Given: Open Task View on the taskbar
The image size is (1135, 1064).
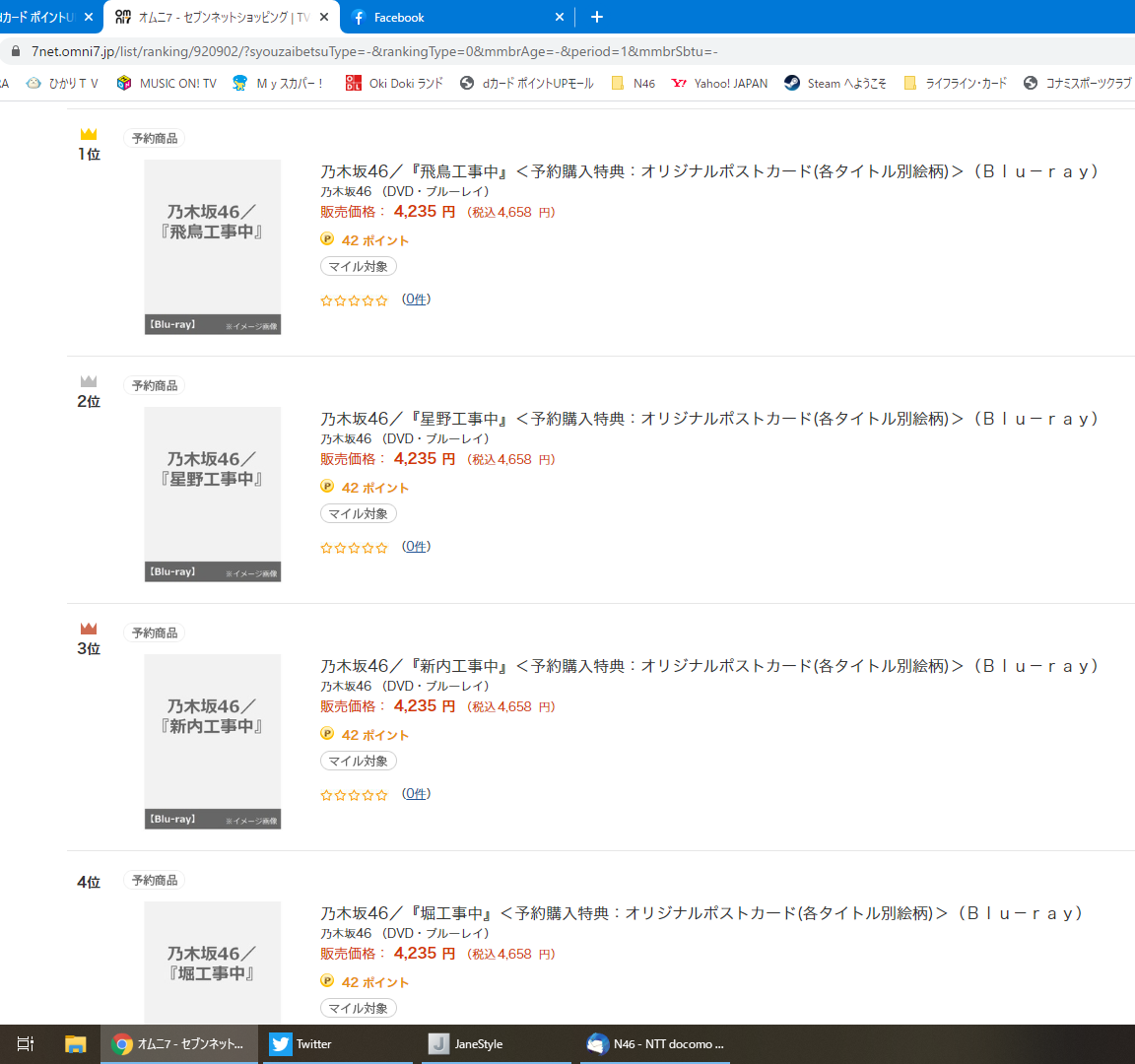Looking at the screenshot, I should coord(26,1043).
